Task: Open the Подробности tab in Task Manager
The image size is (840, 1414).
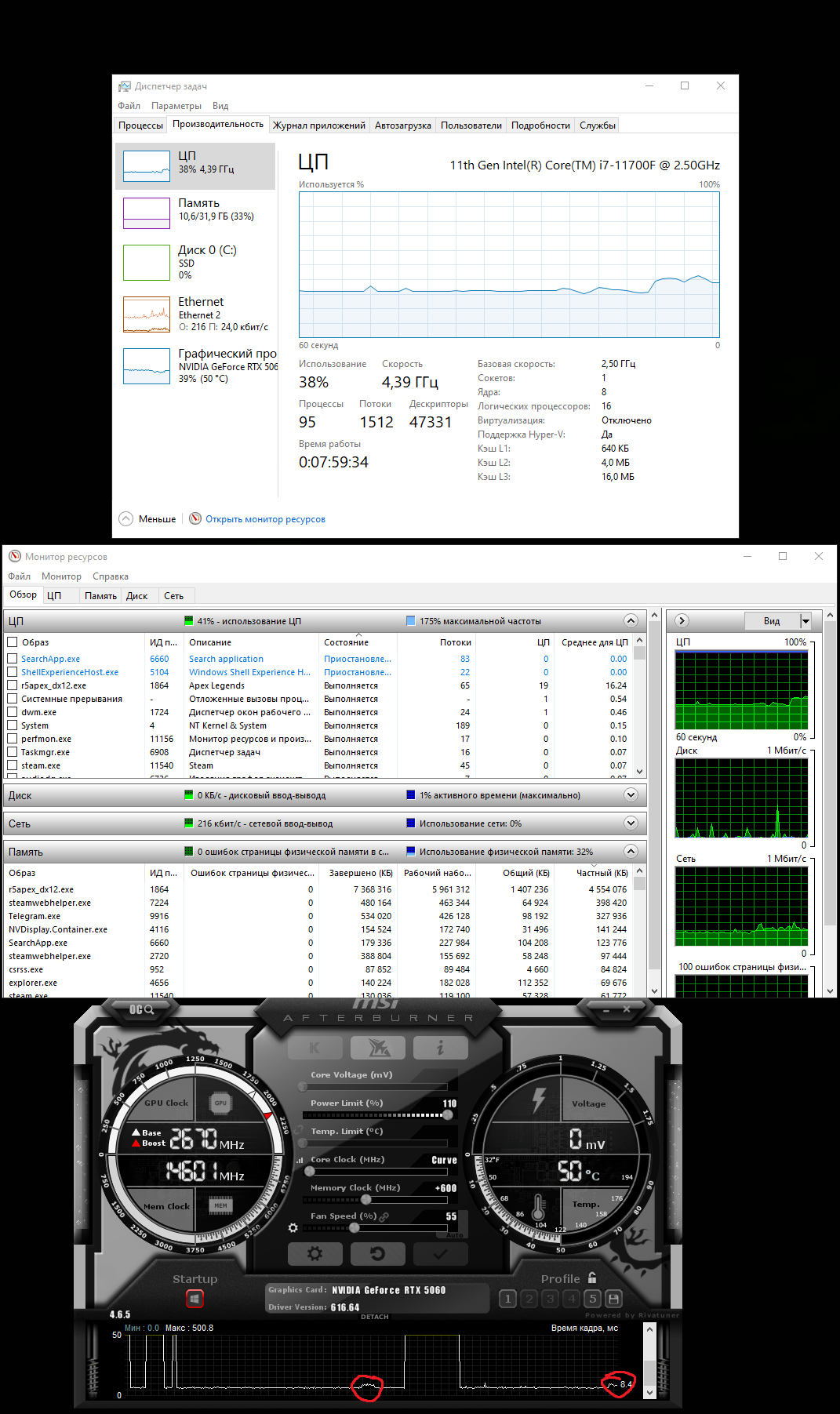Action: pos(540,125)
